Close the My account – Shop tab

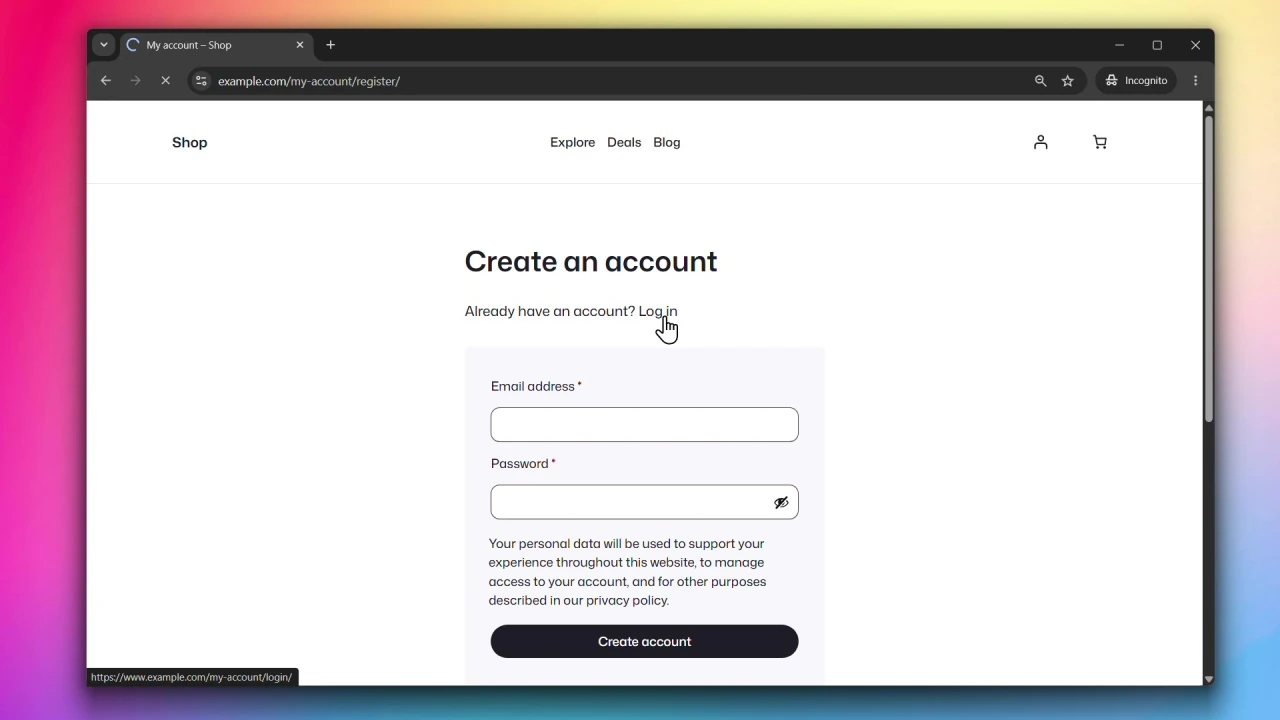point(299,45)
